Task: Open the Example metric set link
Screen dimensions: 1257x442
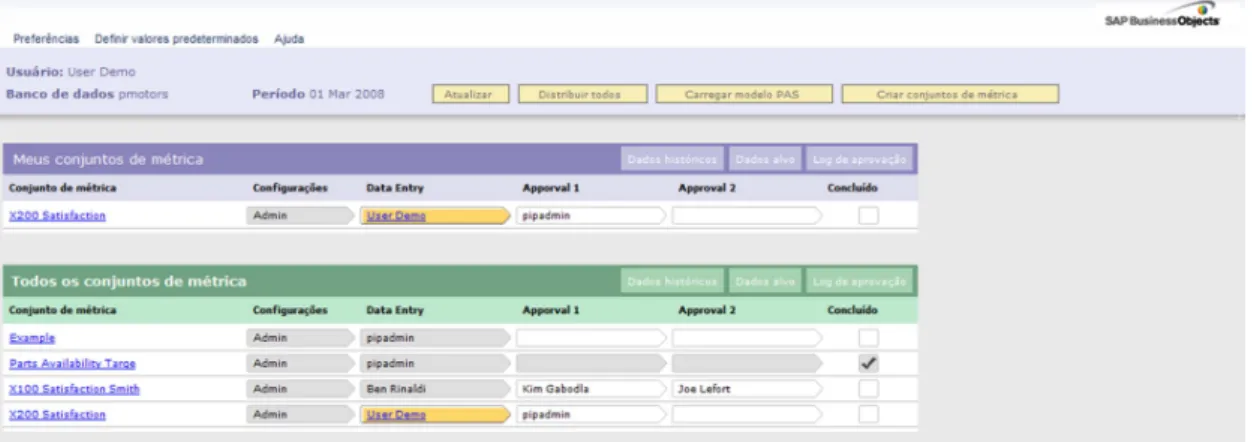Action: coord(32,339)
